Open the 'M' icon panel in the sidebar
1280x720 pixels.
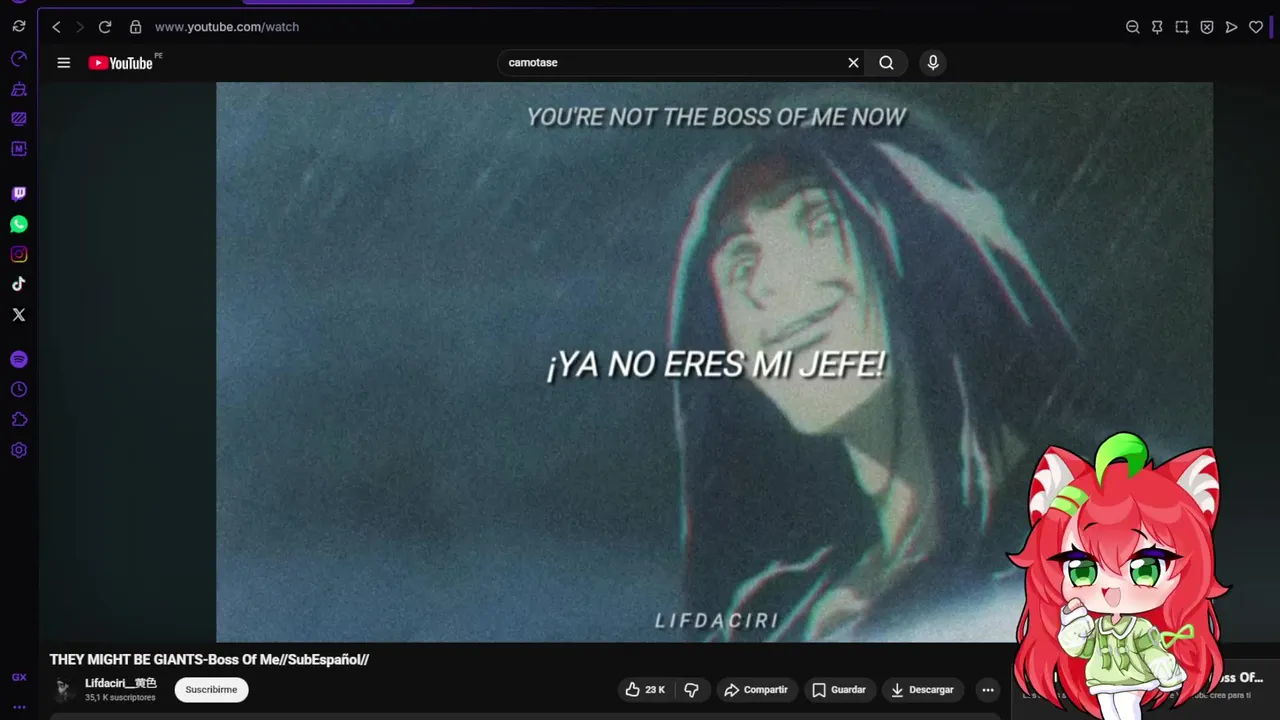coord(19,148)
